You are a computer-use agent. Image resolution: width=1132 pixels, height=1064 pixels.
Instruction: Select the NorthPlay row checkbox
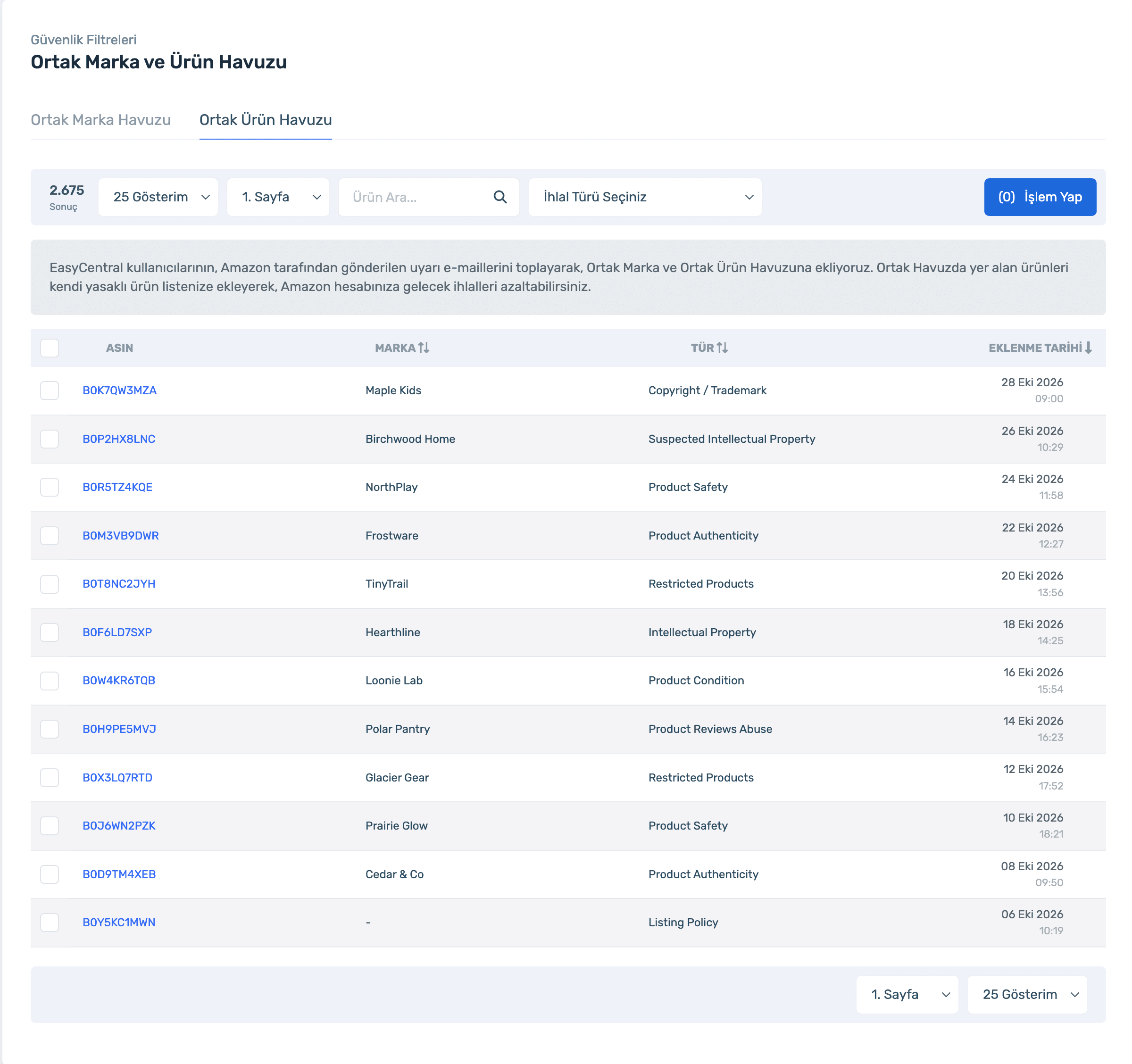[50, 487]
